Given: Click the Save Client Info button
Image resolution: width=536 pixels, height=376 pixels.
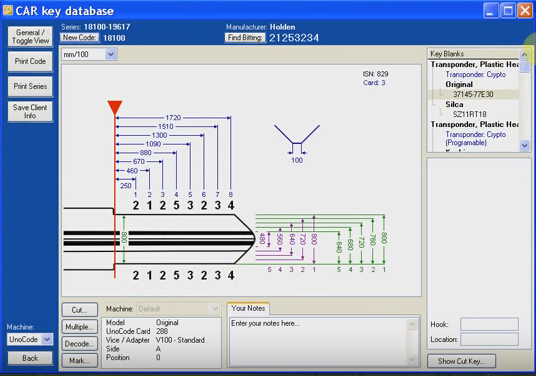Looking at the screenshot, I should point(30,111).
